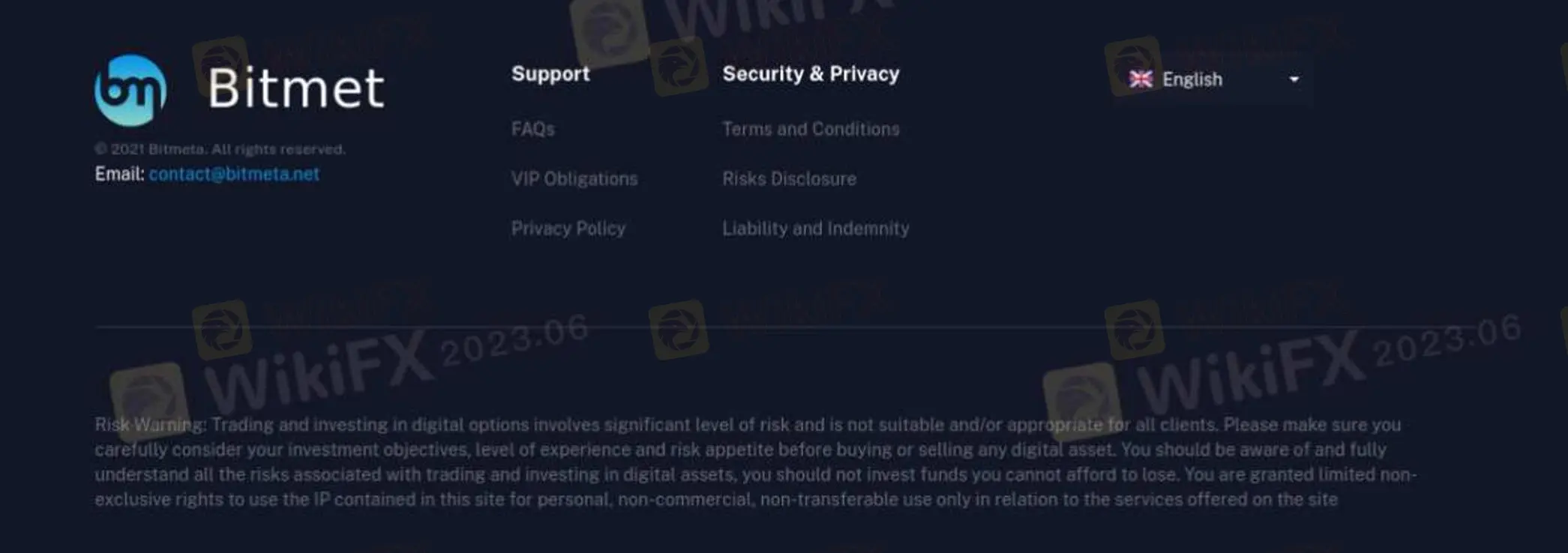This screenshot has width=1568, height=553.
Task: Click the Support column heading
Action: [550, 74]
